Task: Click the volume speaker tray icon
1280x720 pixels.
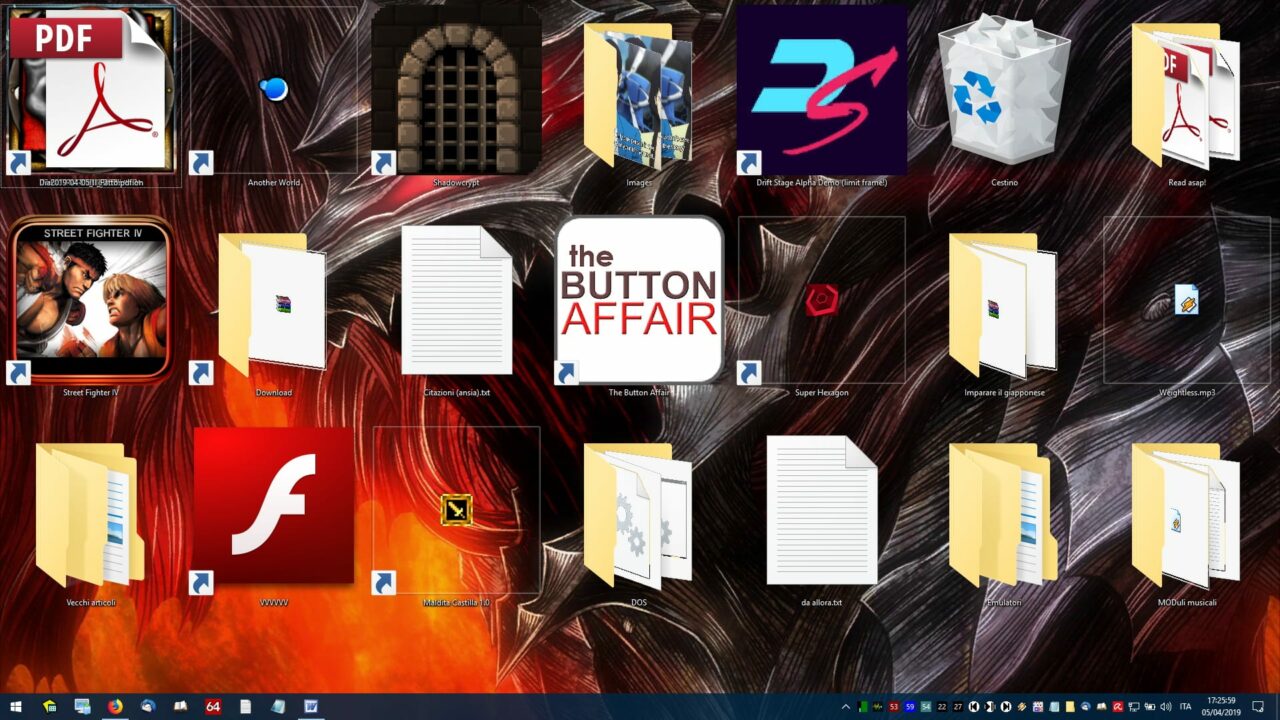Action: click(1166, 707)
